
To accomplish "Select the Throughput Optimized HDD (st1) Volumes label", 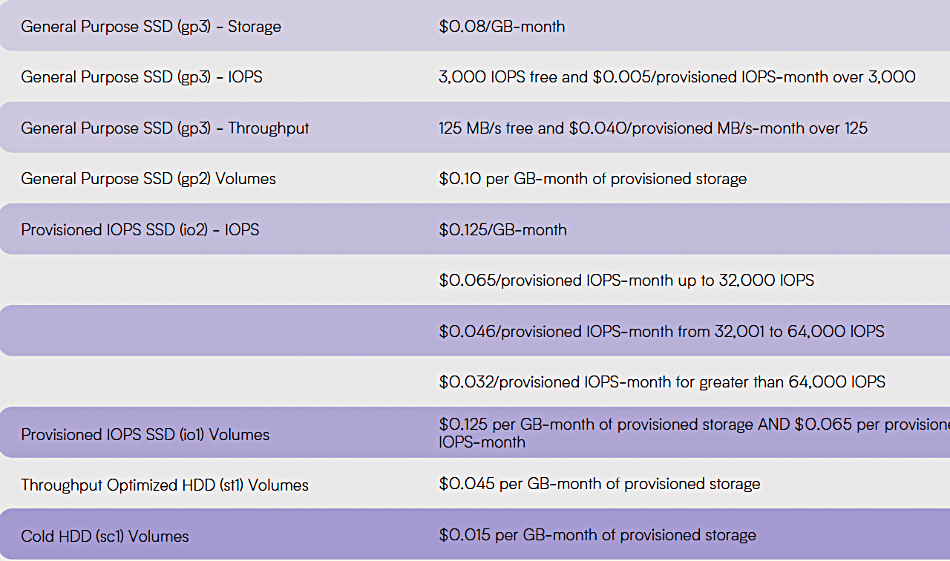I will pos(165,485).
